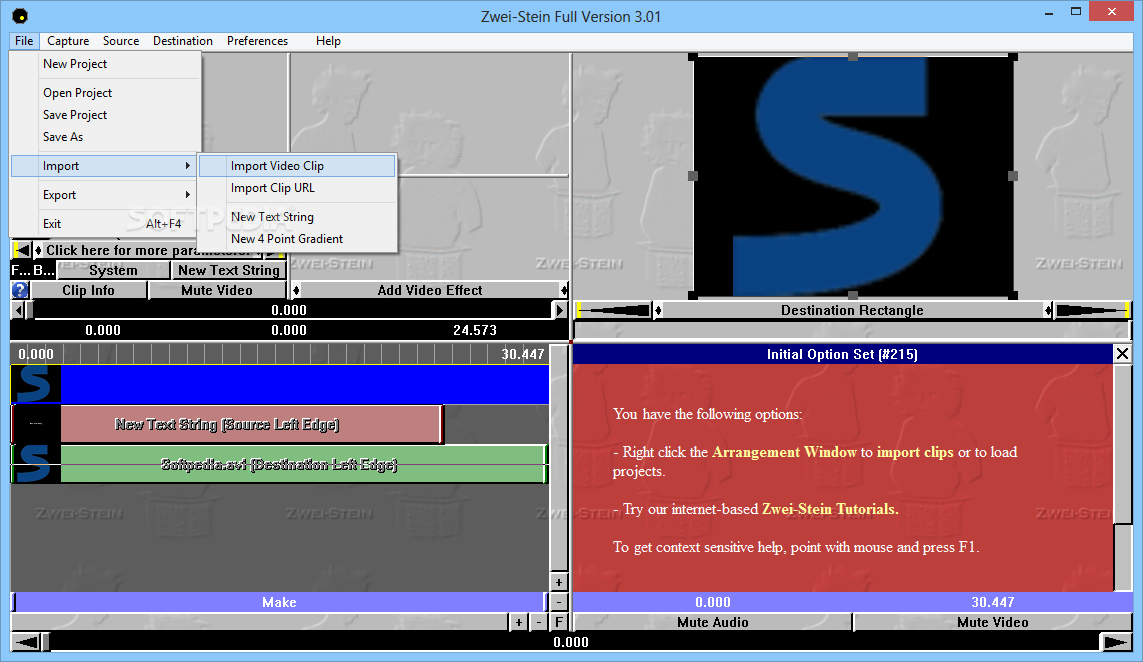Select Save Project

[106, 115]
